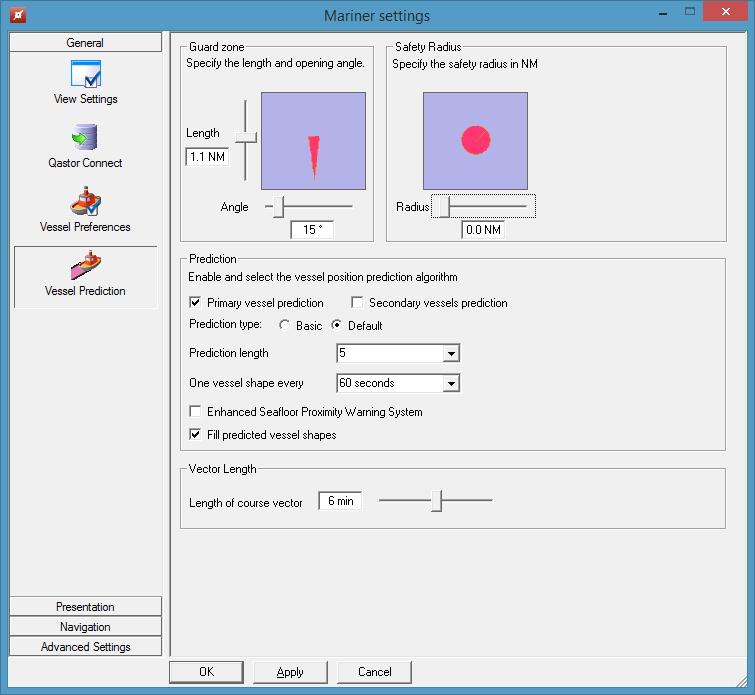Click the guard zone preview image
Screen dimensions: 755x695
click(313, 141)
